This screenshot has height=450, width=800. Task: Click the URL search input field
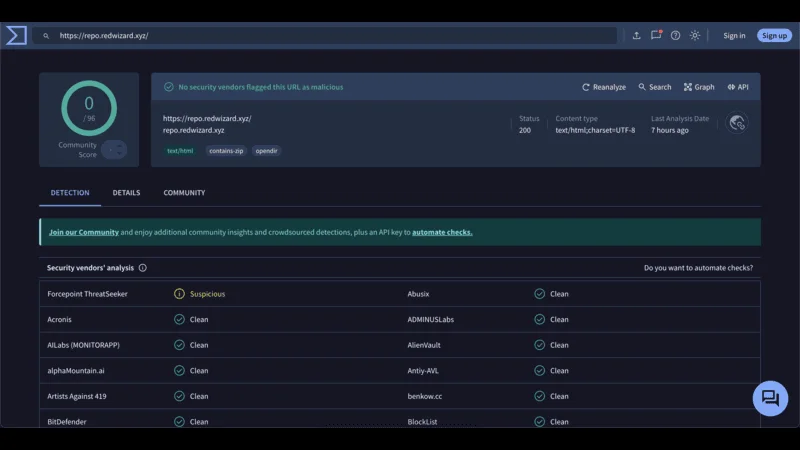pyautogui.click(x=324, y=36)
